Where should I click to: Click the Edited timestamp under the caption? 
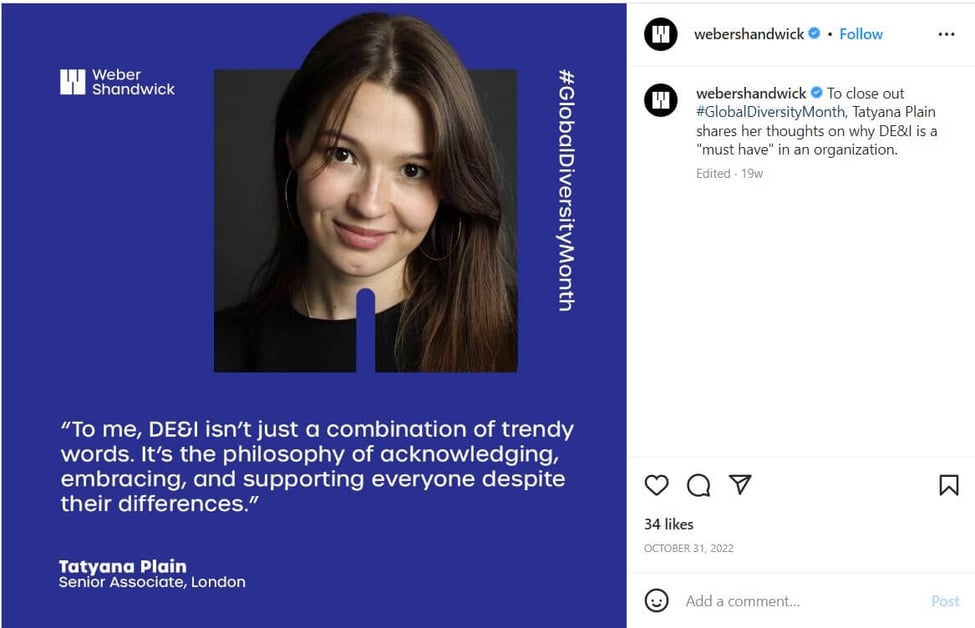712,173
